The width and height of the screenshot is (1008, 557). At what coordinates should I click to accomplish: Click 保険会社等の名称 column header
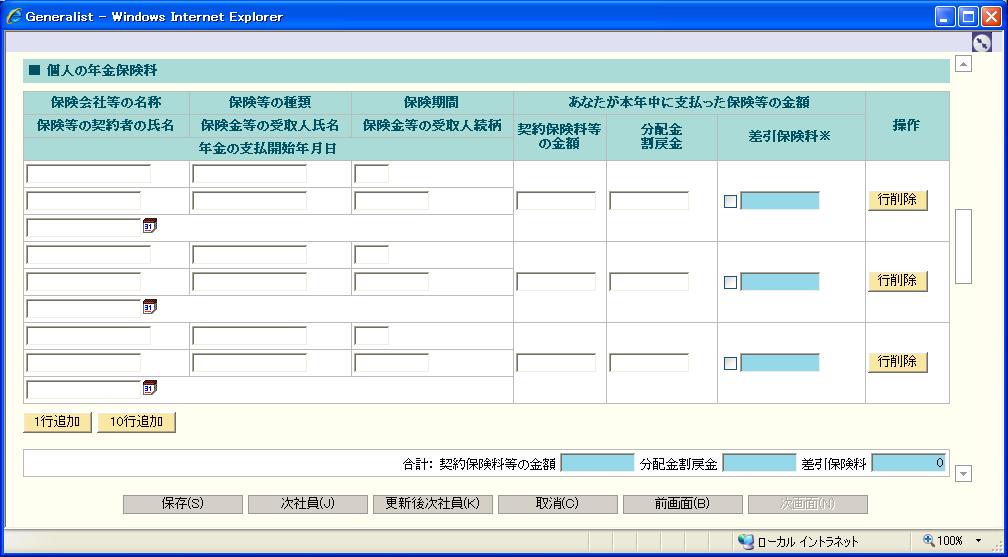pyautogui.click(x=106, y=102)
